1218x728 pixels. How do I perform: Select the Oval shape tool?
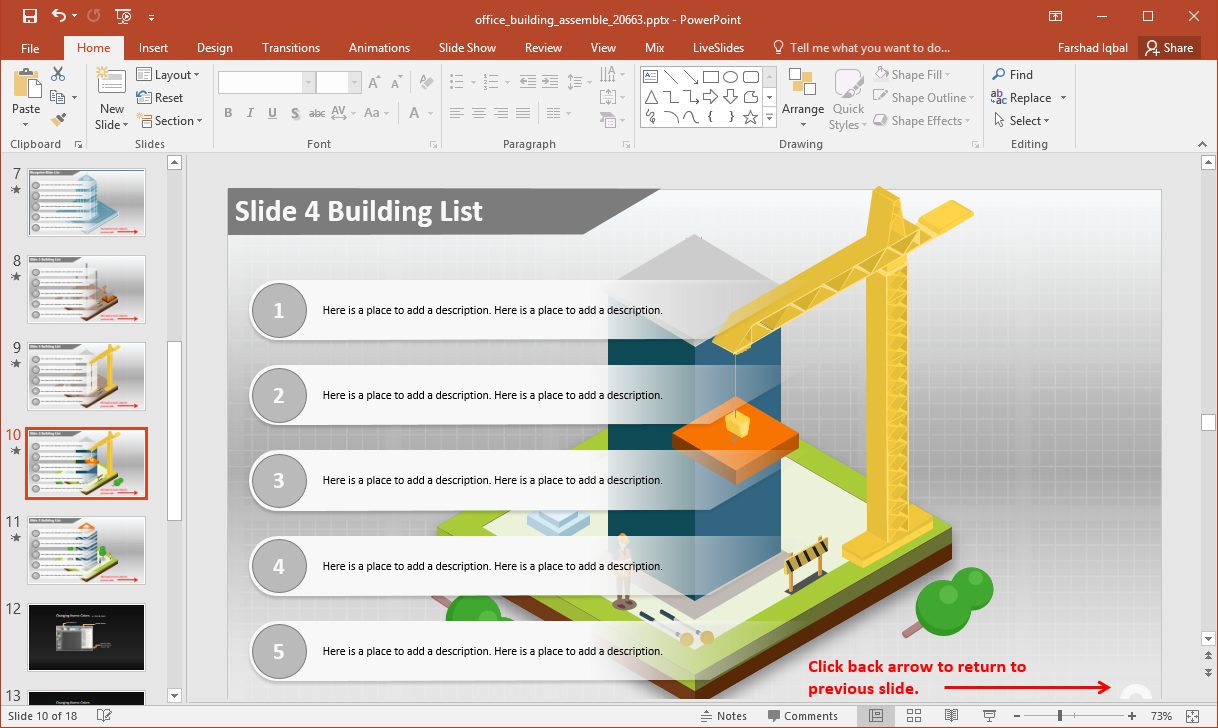click(730, 76)
